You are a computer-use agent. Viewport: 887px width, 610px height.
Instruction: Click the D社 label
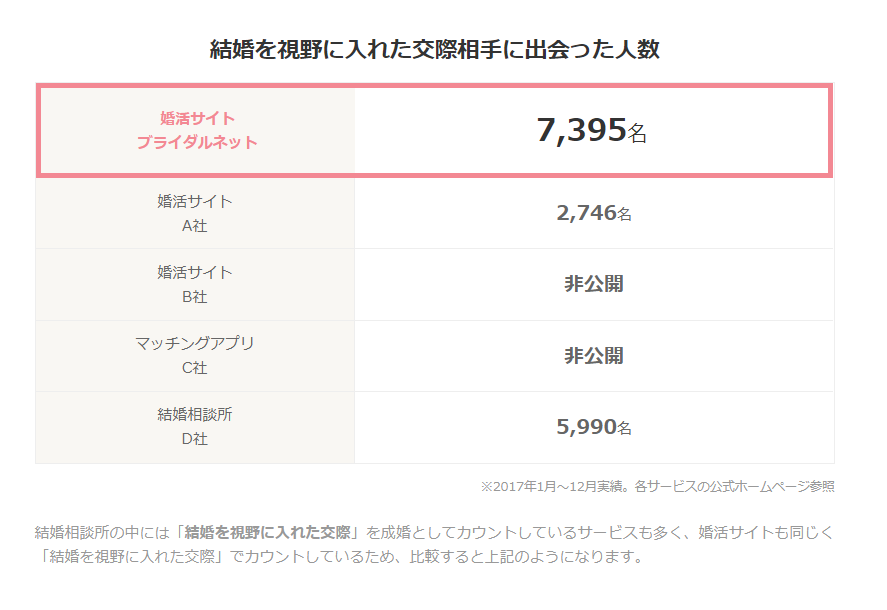point(195,439)
